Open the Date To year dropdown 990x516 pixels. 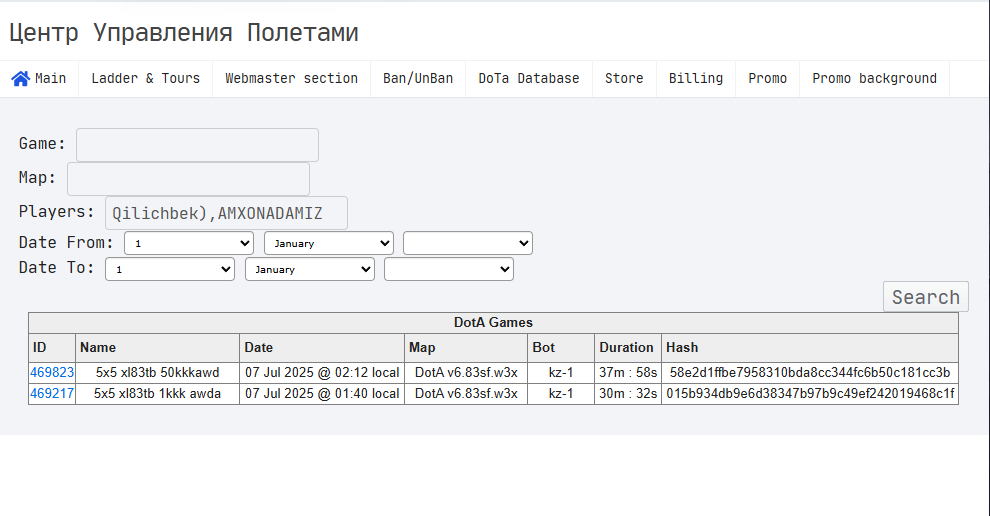(449, 269)
